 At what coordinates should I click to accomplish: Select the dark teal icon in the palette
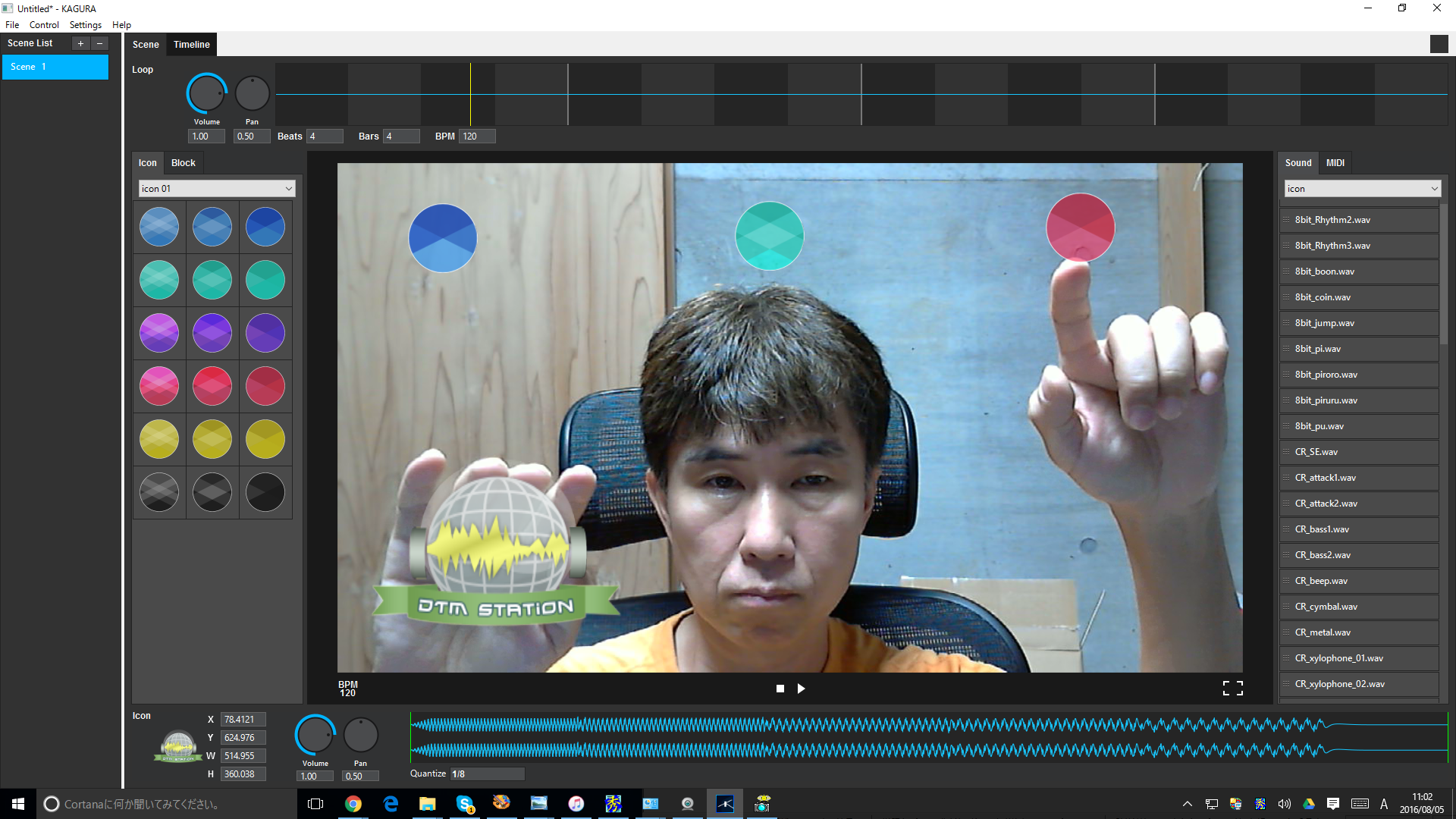click(265, 280)
